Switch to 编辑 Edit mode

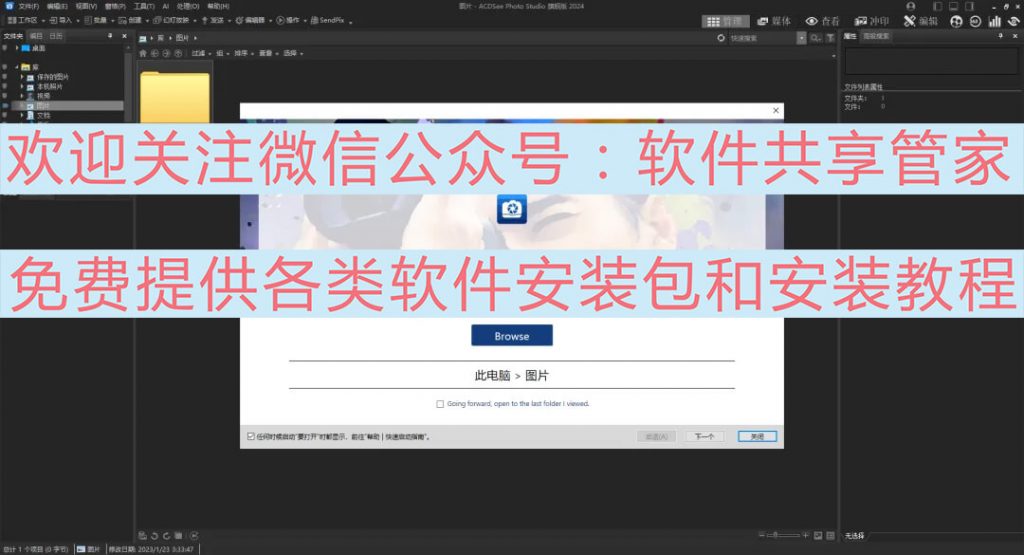pos(921,22)
